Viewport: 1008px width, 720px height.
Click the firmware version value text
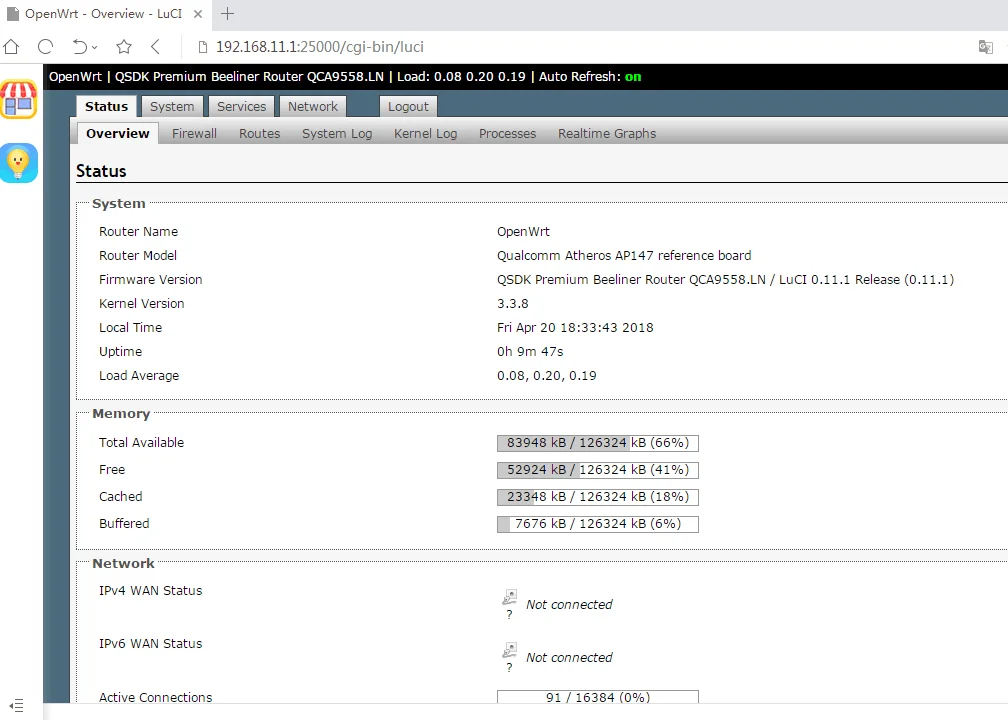pyautogui.click(x=725, y=280)
